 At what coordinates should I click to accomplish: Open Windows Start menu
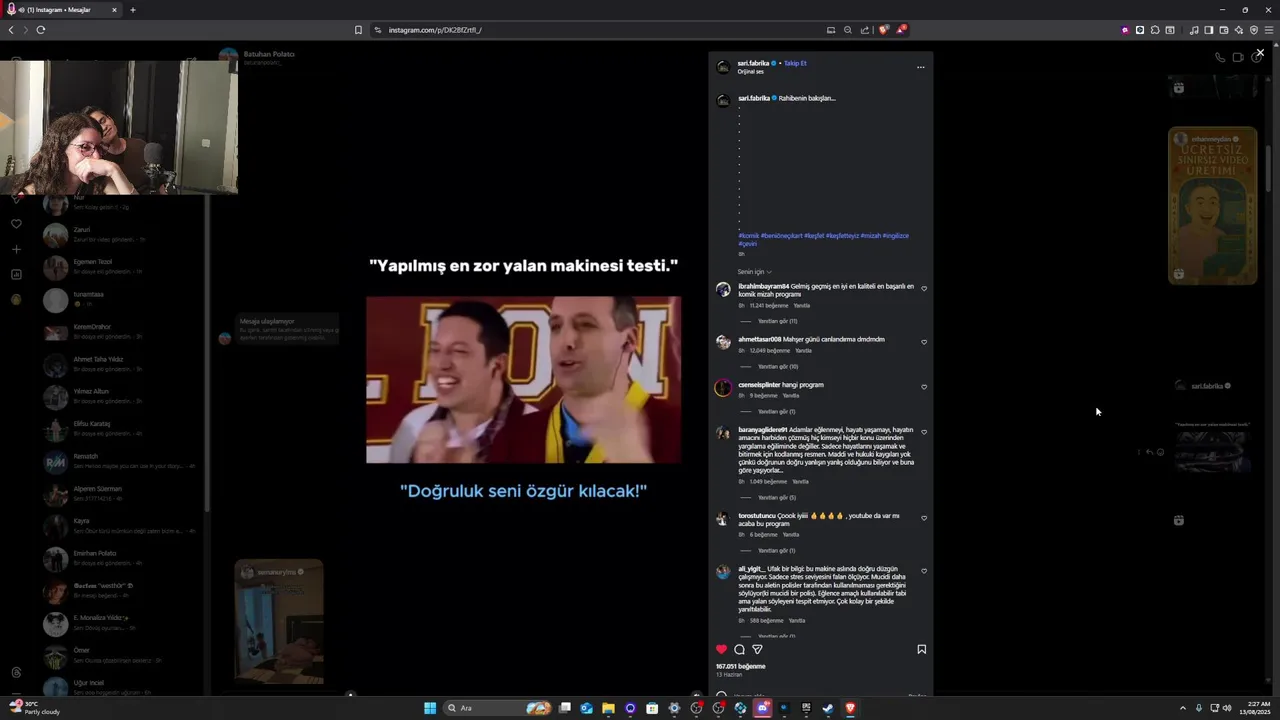click(430, 708)
